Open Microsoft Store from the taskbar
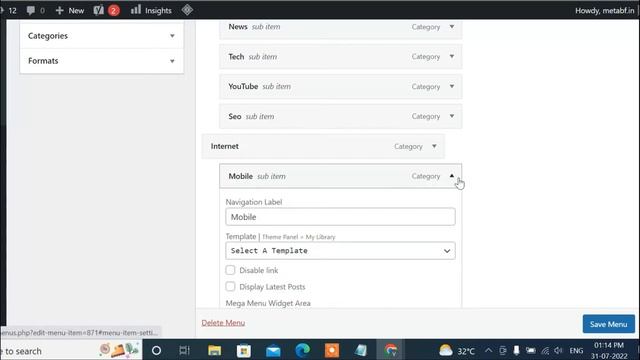Viewport: 640px width, 360px height. pos(244,350)
